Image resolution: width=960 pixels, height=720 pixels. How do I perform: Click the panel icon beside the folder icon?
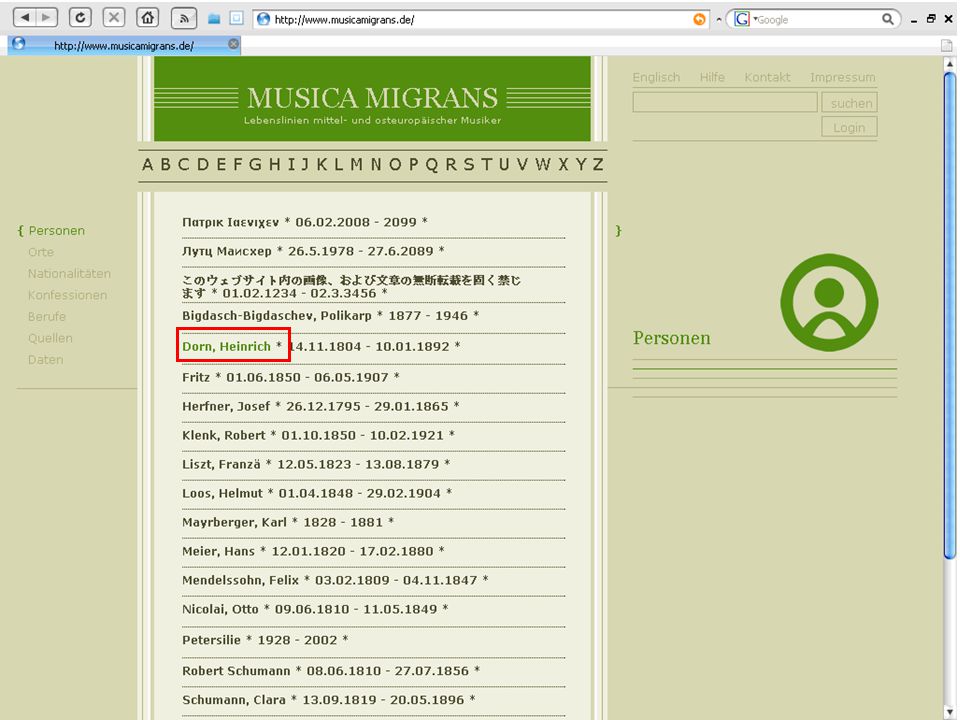point(236,18)
